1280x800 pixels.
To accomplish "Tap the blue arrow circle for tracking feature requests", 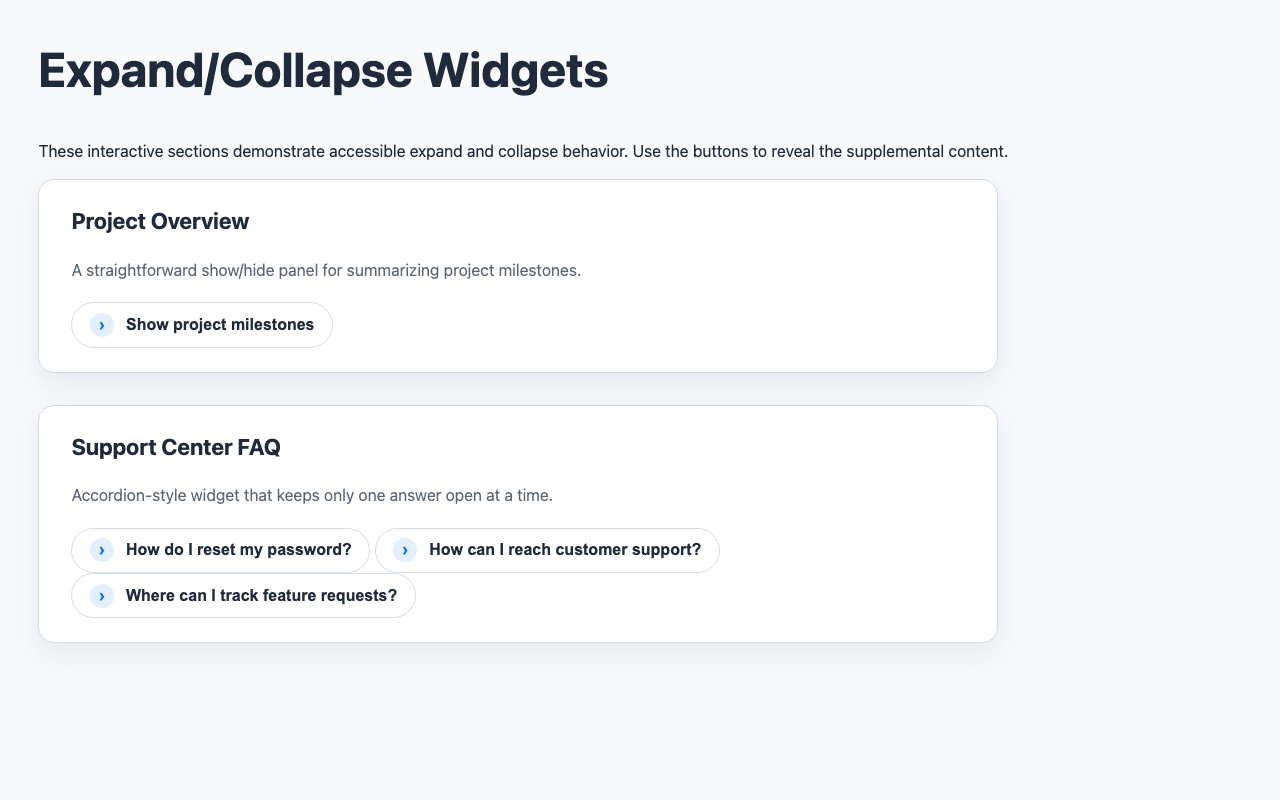I will (x=101, y=595).
